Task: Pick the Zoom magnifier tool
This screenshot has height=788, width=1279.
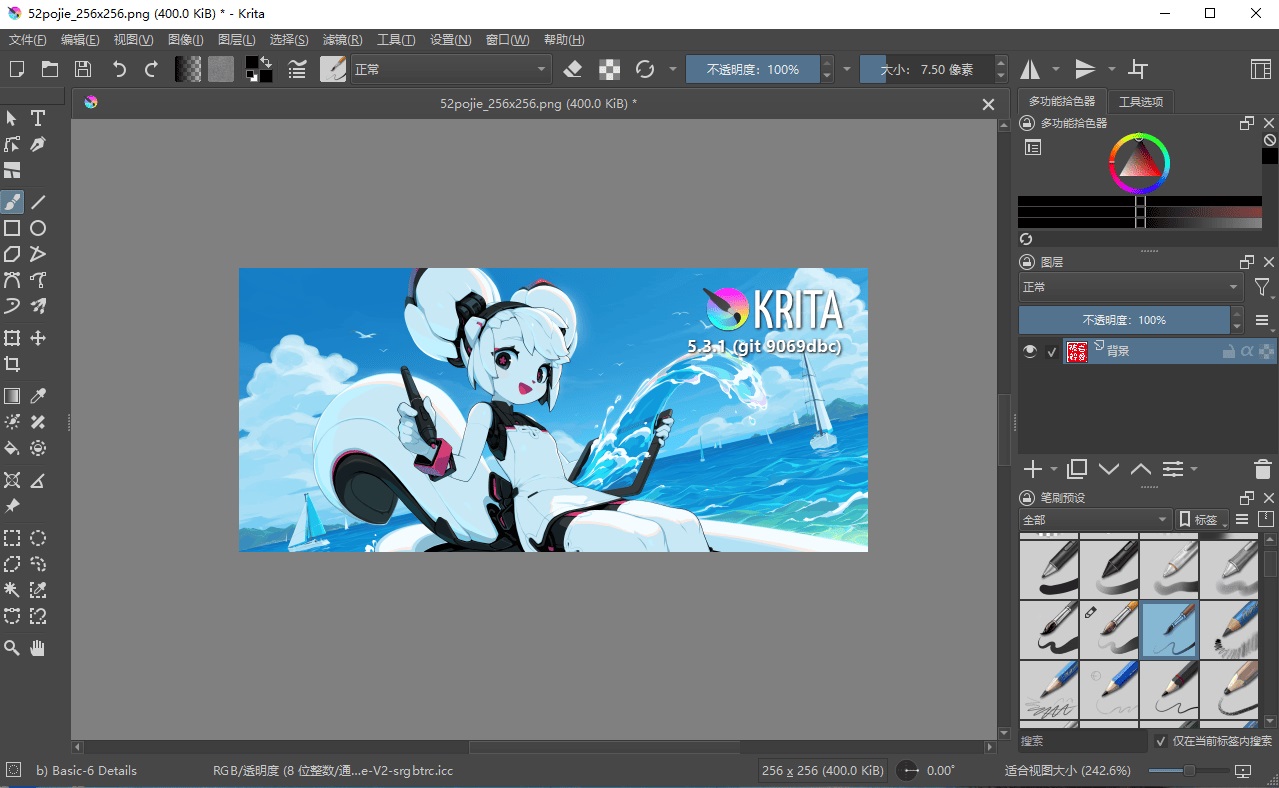Action: pos(12,648)
